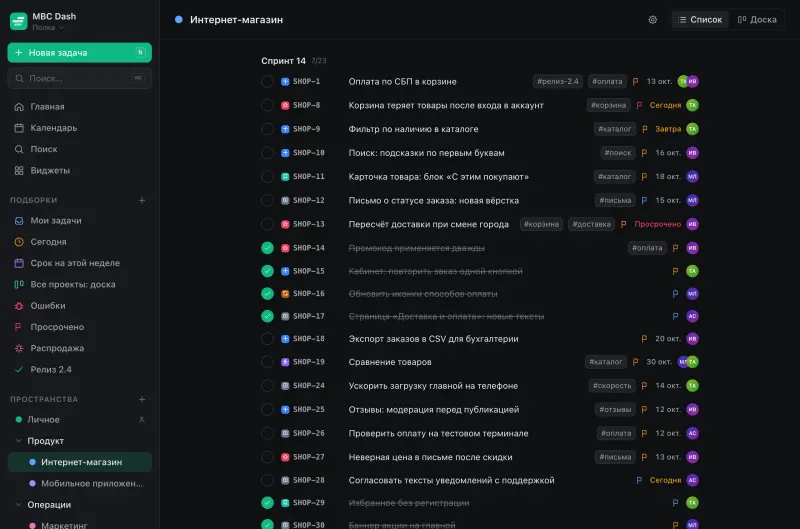Screen dimensions: 800x529
Task: Click the Calendar icon in sidebar
Action: click(19, 128)
